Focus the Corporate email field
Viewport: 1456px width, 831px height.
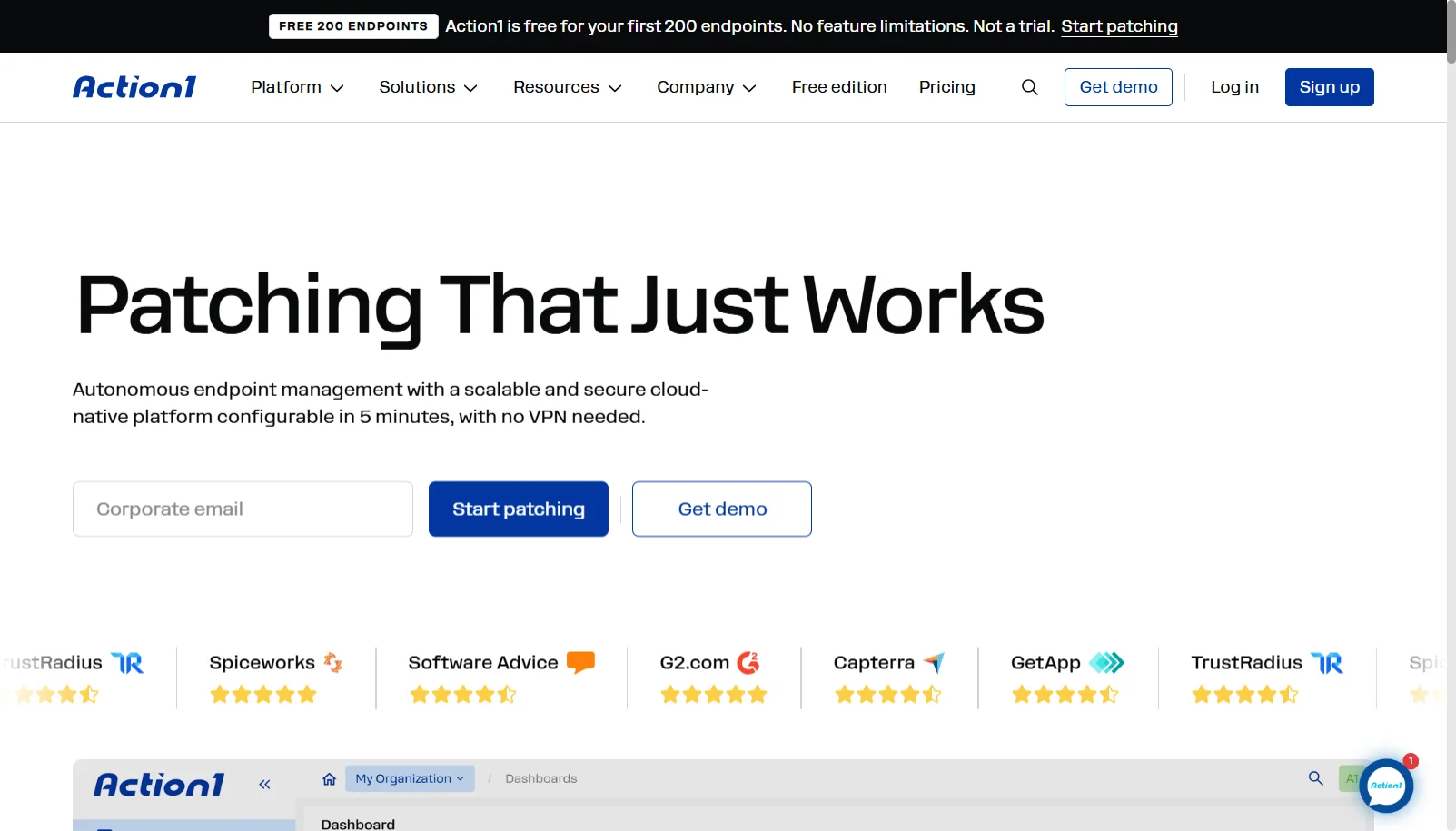tap(243, 509)
